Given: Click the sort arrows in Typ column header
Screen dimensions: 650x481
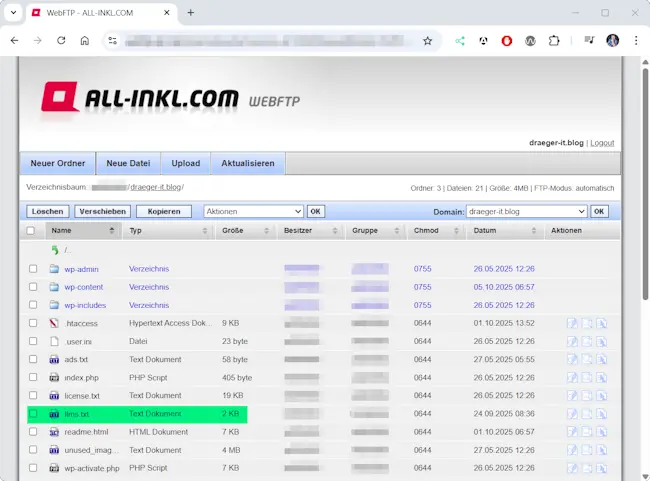Looking at the screenshot, I should click(205, 231).
